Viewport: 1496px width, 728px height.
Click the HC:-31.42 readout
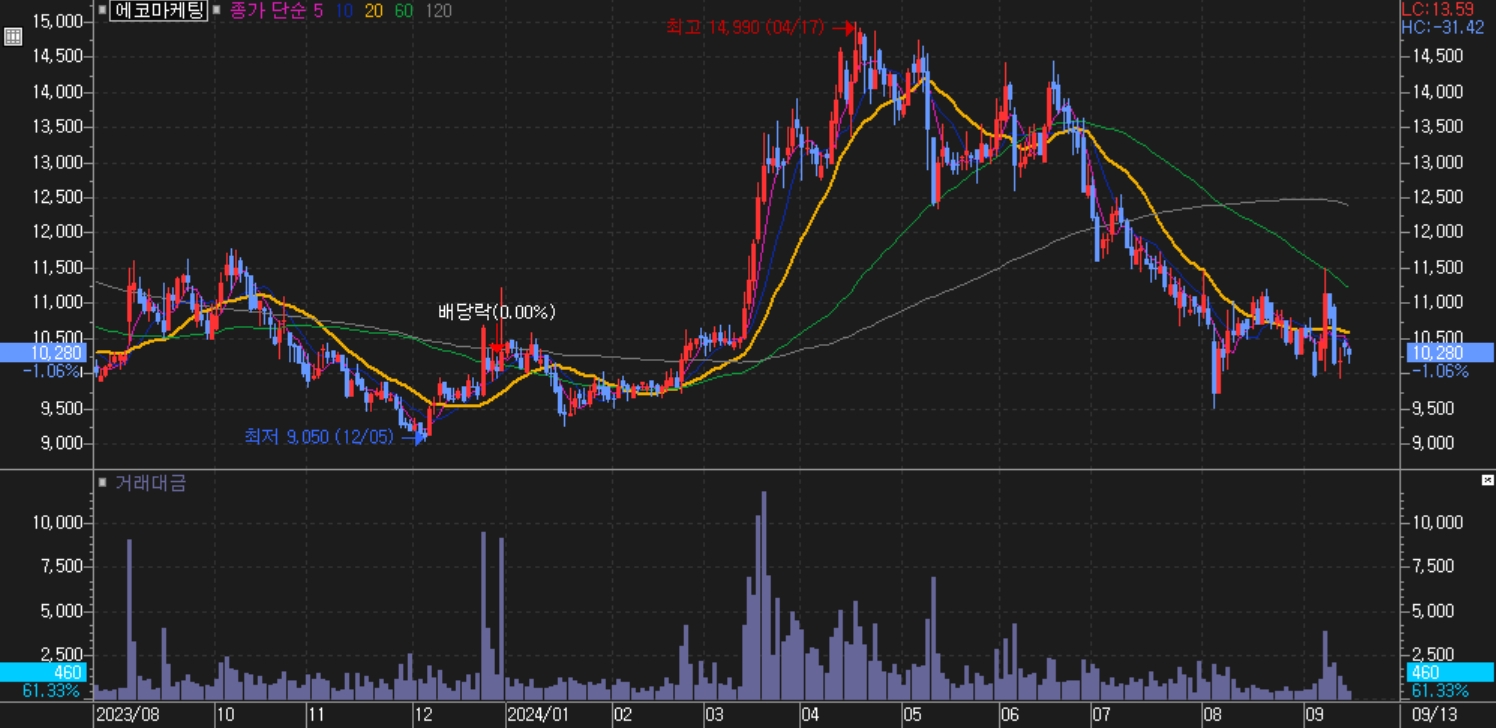tap(1442, 27)
